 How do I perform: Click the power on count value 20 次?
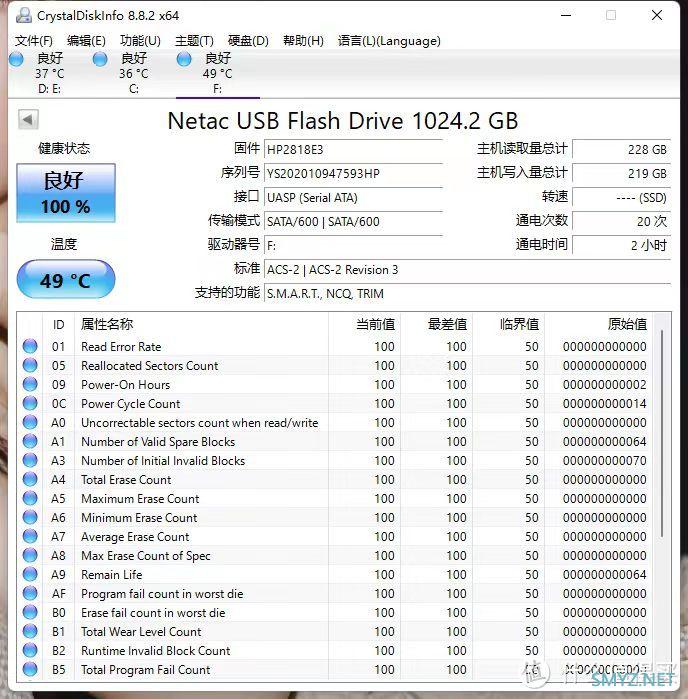[x=621, y=222]
